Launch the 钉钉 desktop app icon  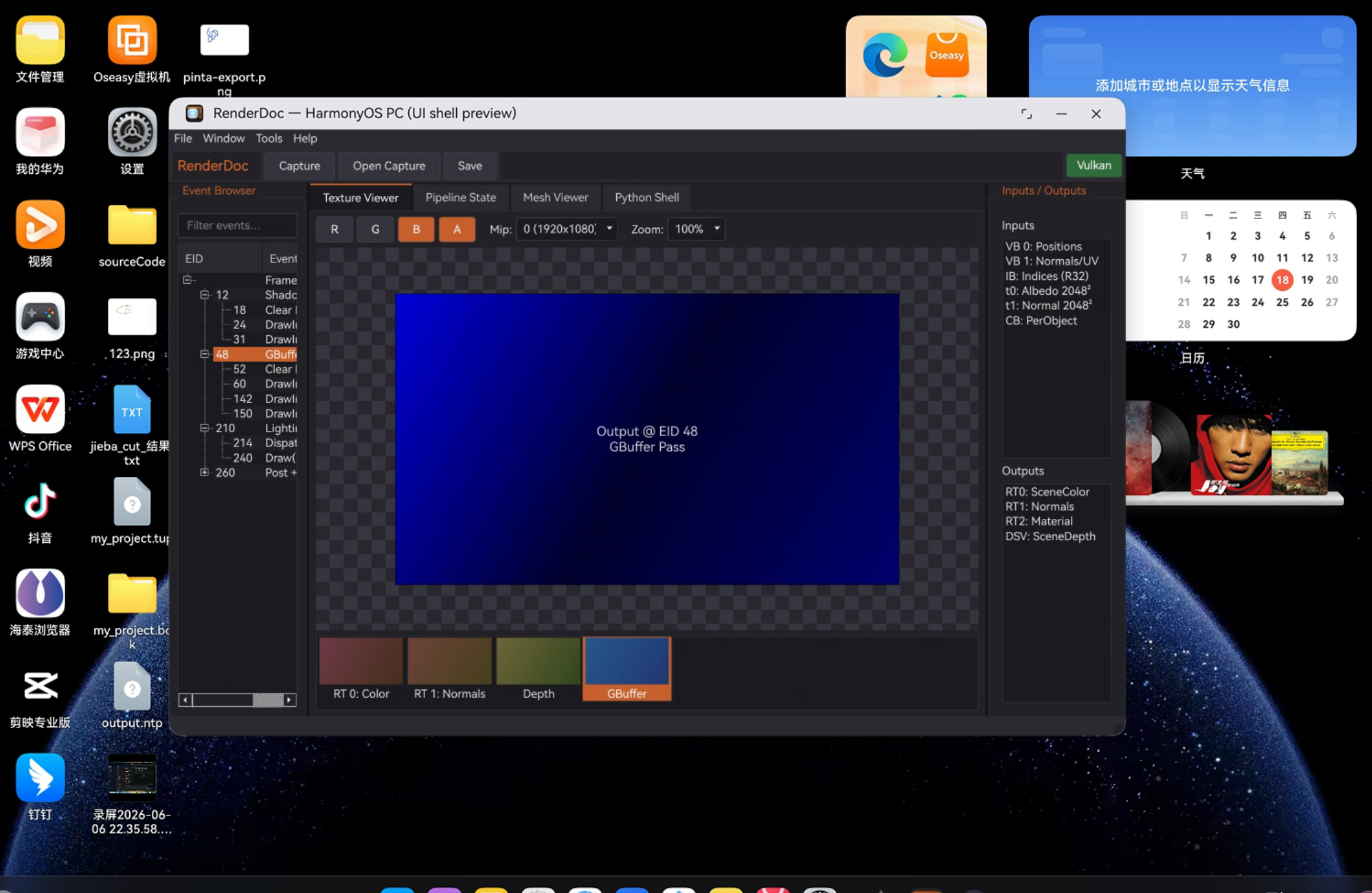(x=40, y=778)
